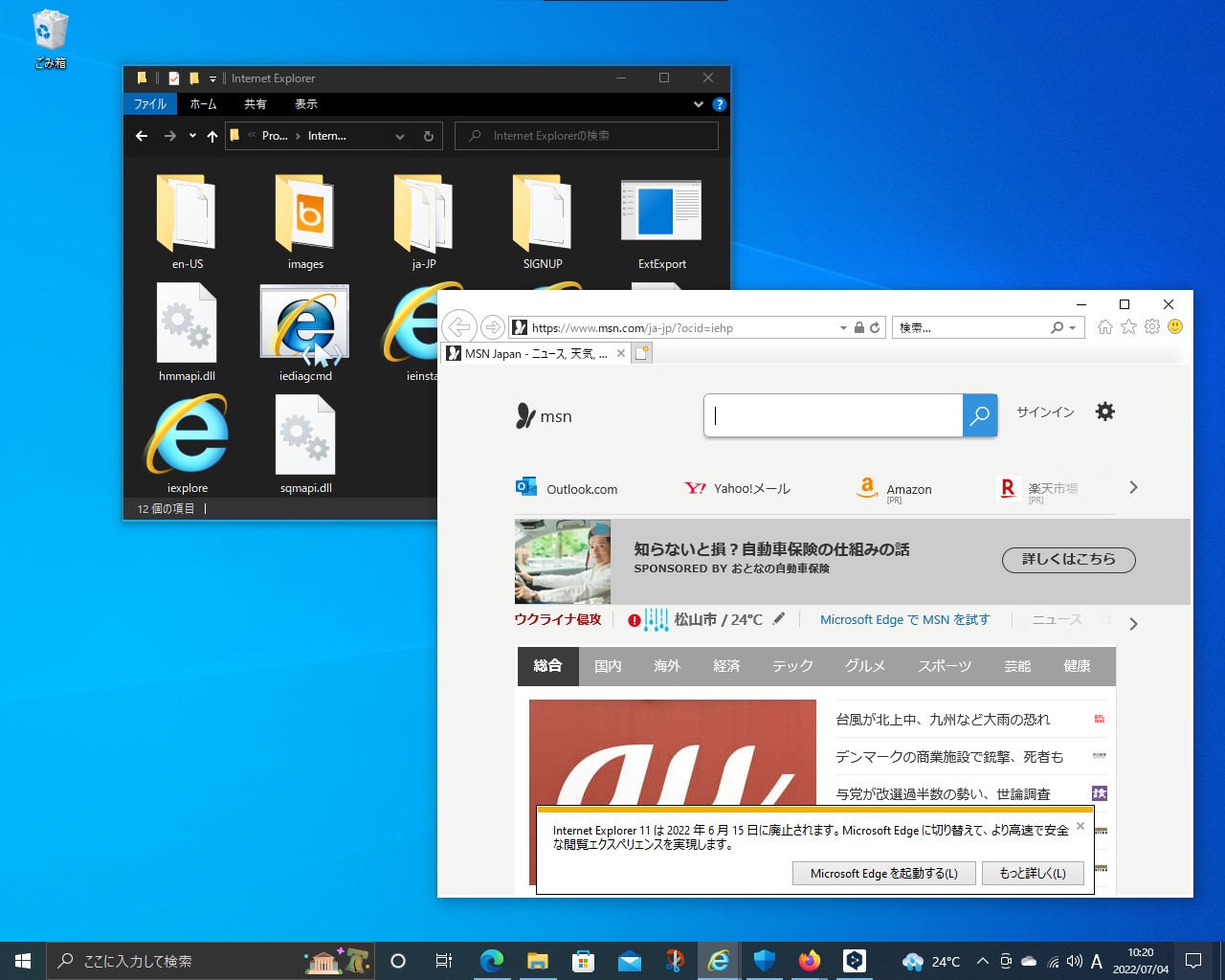Open a new tab next to MSN Japan tab
Image resolution: width=1225 pixels, height=980 pixels.
pyautogui.click(x=641, y=353)
